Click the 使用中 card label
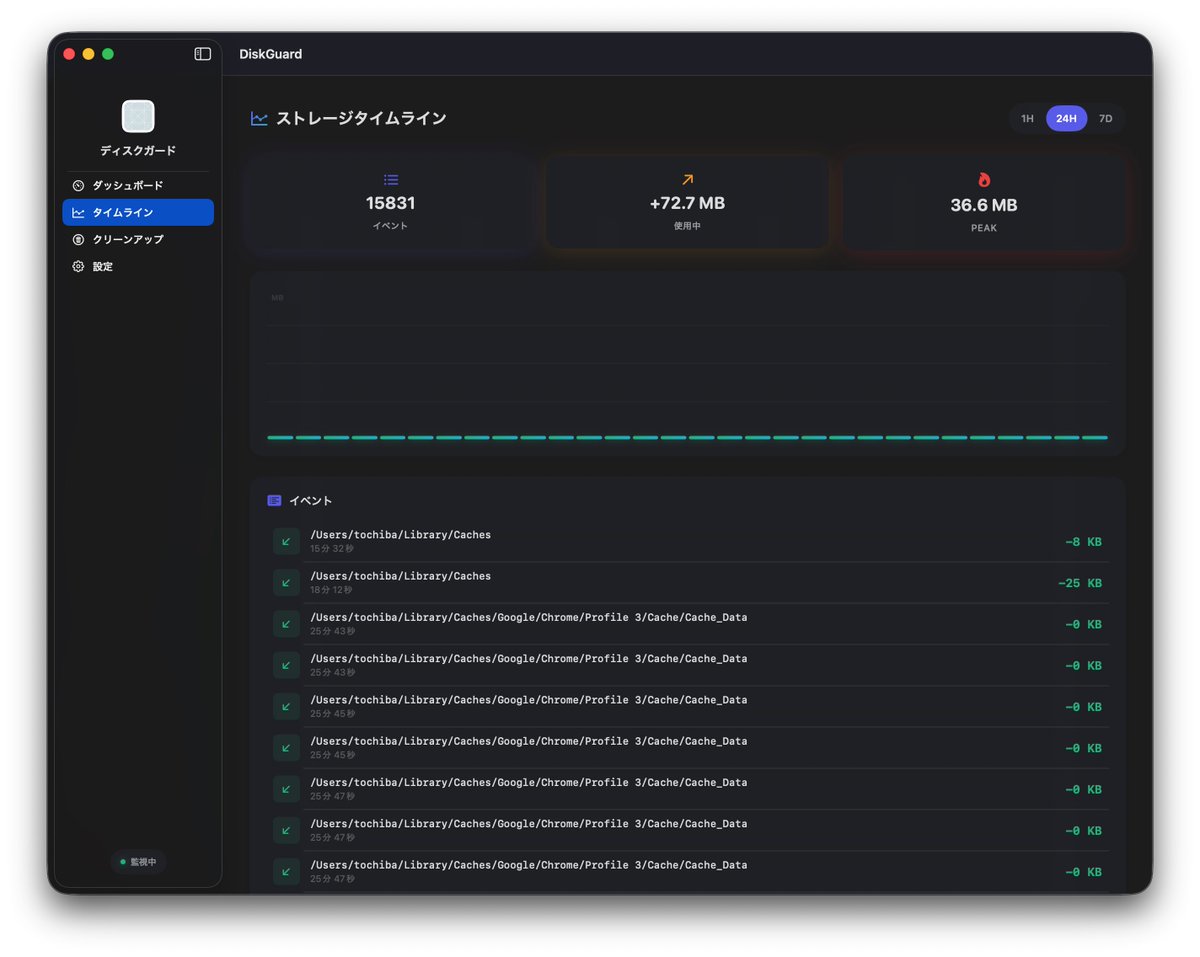The height and width of the screenshot is (957, 1200). [x=687, y=226]
